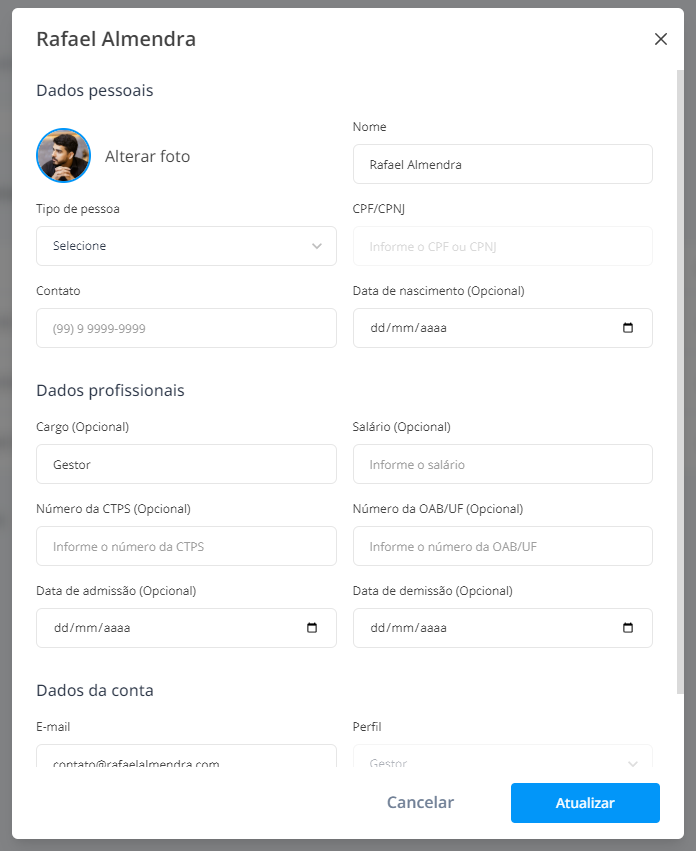Open the dismissal date calendar icon
This screenshot has width=696, height=851.
[628, 628]
